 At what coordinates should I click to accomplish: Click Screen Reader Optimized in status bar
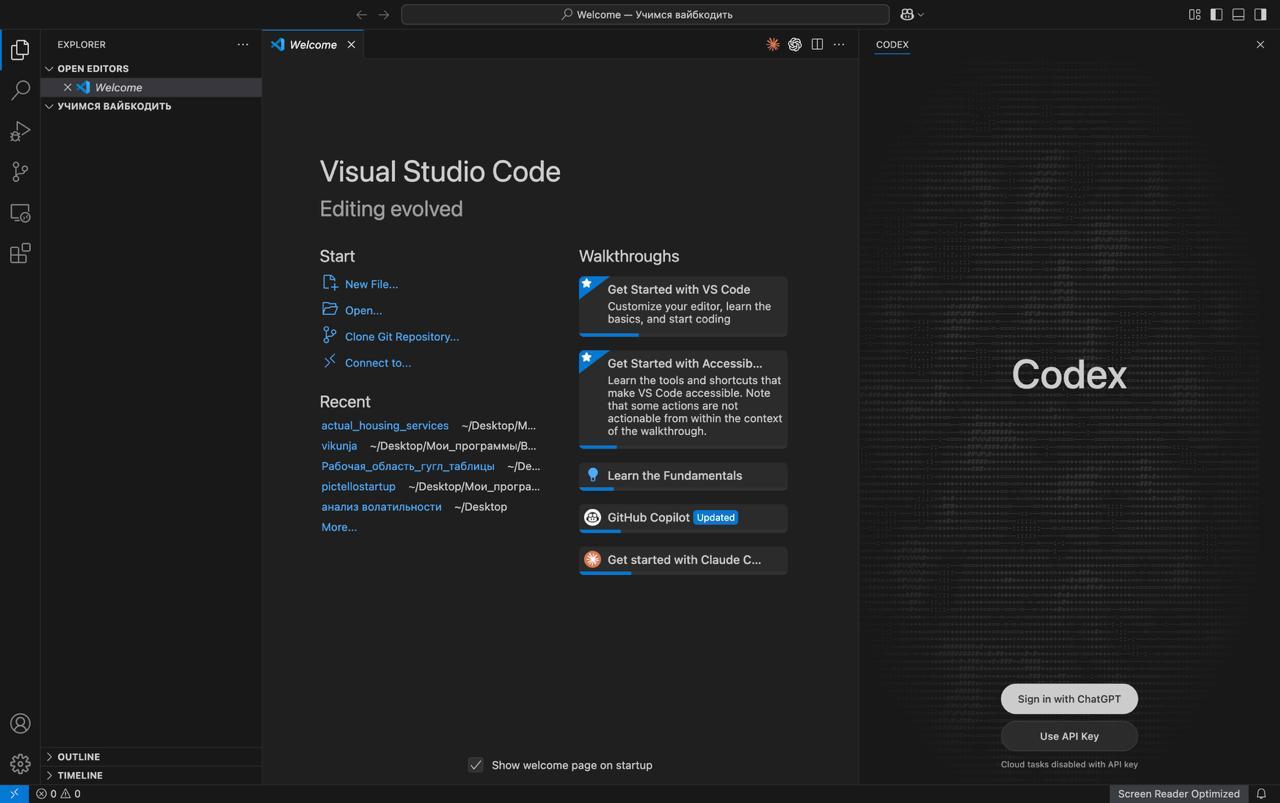pos(1179,794)
